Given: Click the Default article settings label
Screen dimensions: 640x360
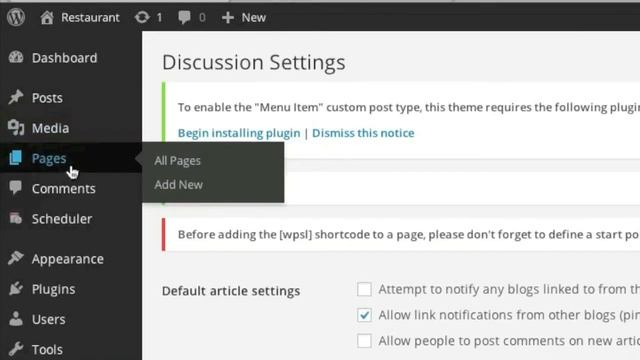Looking at the screenshot, I should click(231, 291).
